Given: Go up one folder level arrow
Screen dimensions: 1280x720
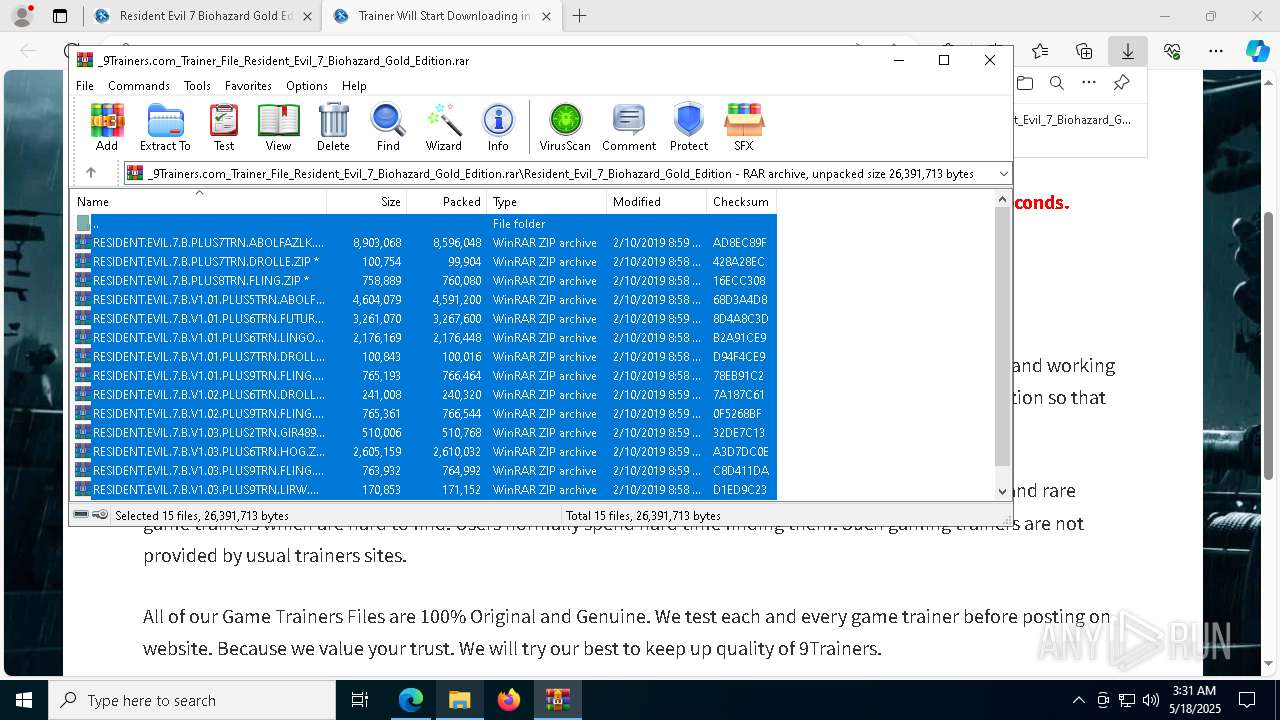Looking at the screenshot, I should tap(91, 173).
